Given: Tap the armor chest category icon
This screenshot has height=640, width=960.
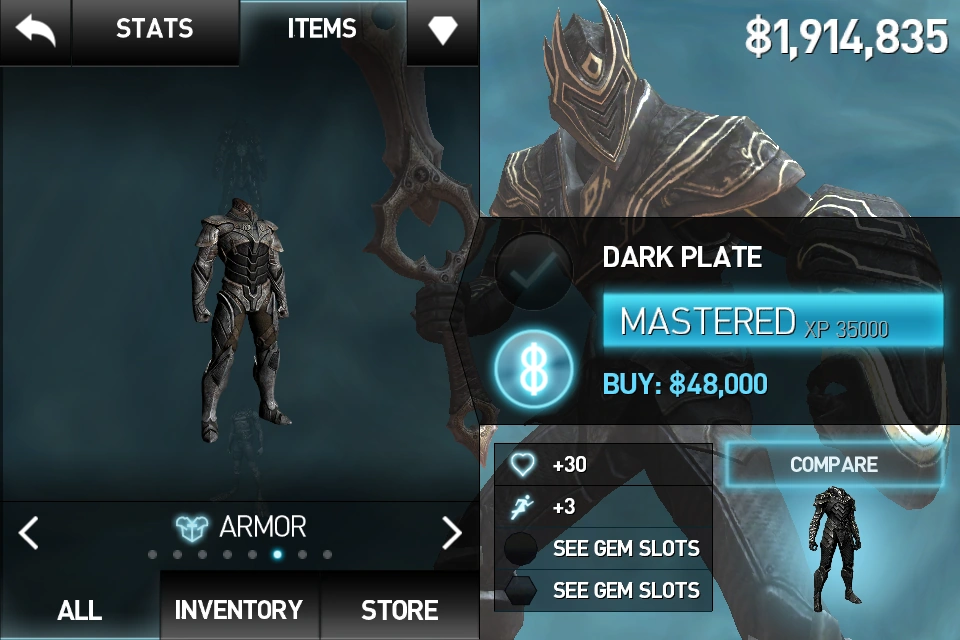Looking at the screenshot, I should coord(192,527).
